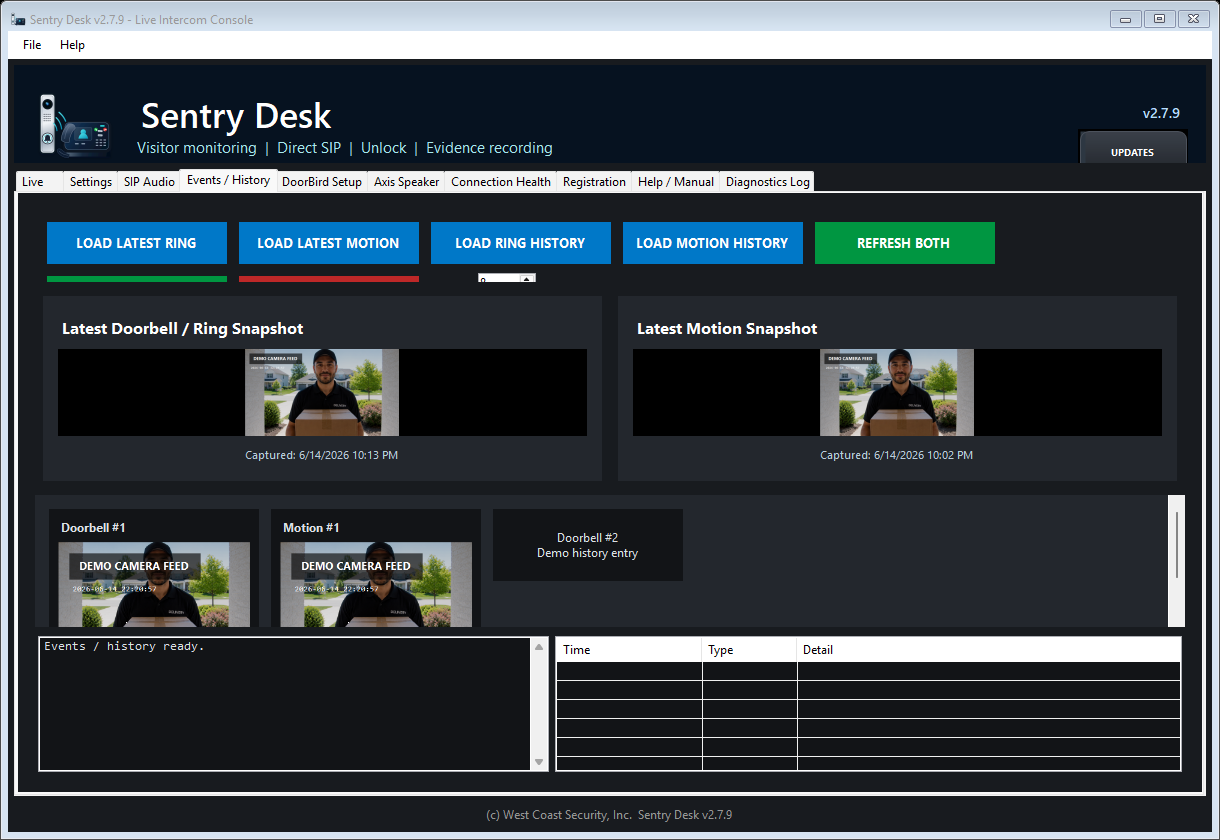This screenshot has width=1220, height=840.
Task: Click the v2.7.9 version label in the header
Action: (1161, 113)
